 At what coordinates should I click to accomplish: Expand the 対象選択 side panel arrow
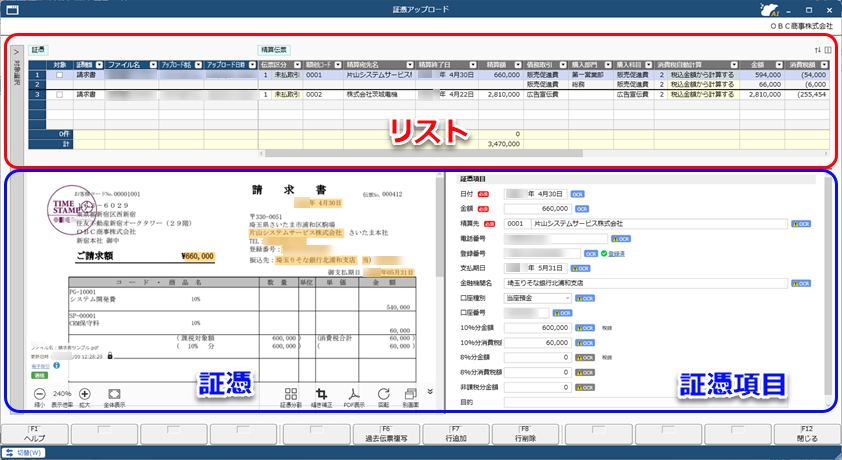click(16, 53)
